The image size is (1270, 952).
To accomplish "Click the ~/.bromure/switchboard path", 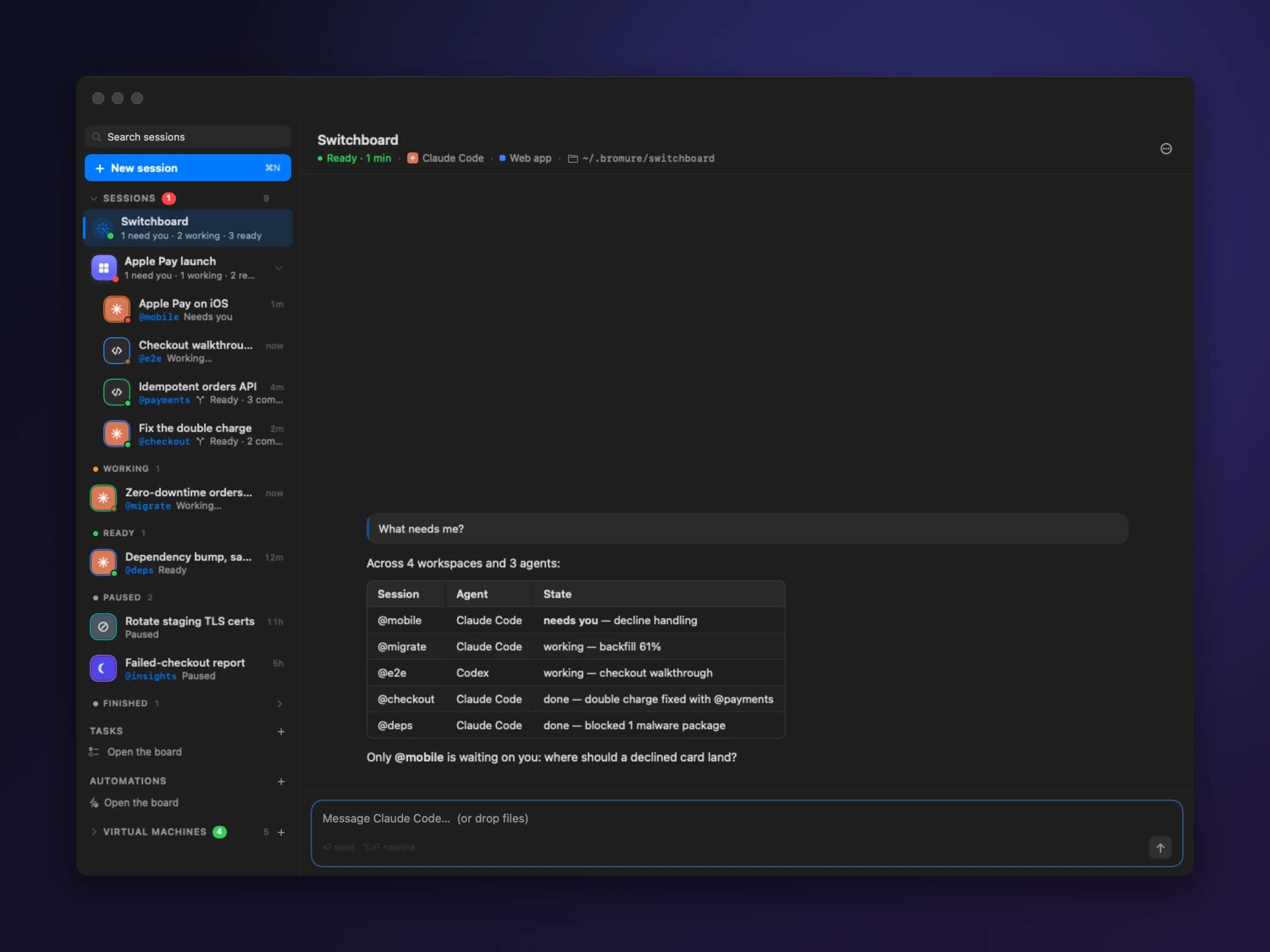I will (648, 158).
